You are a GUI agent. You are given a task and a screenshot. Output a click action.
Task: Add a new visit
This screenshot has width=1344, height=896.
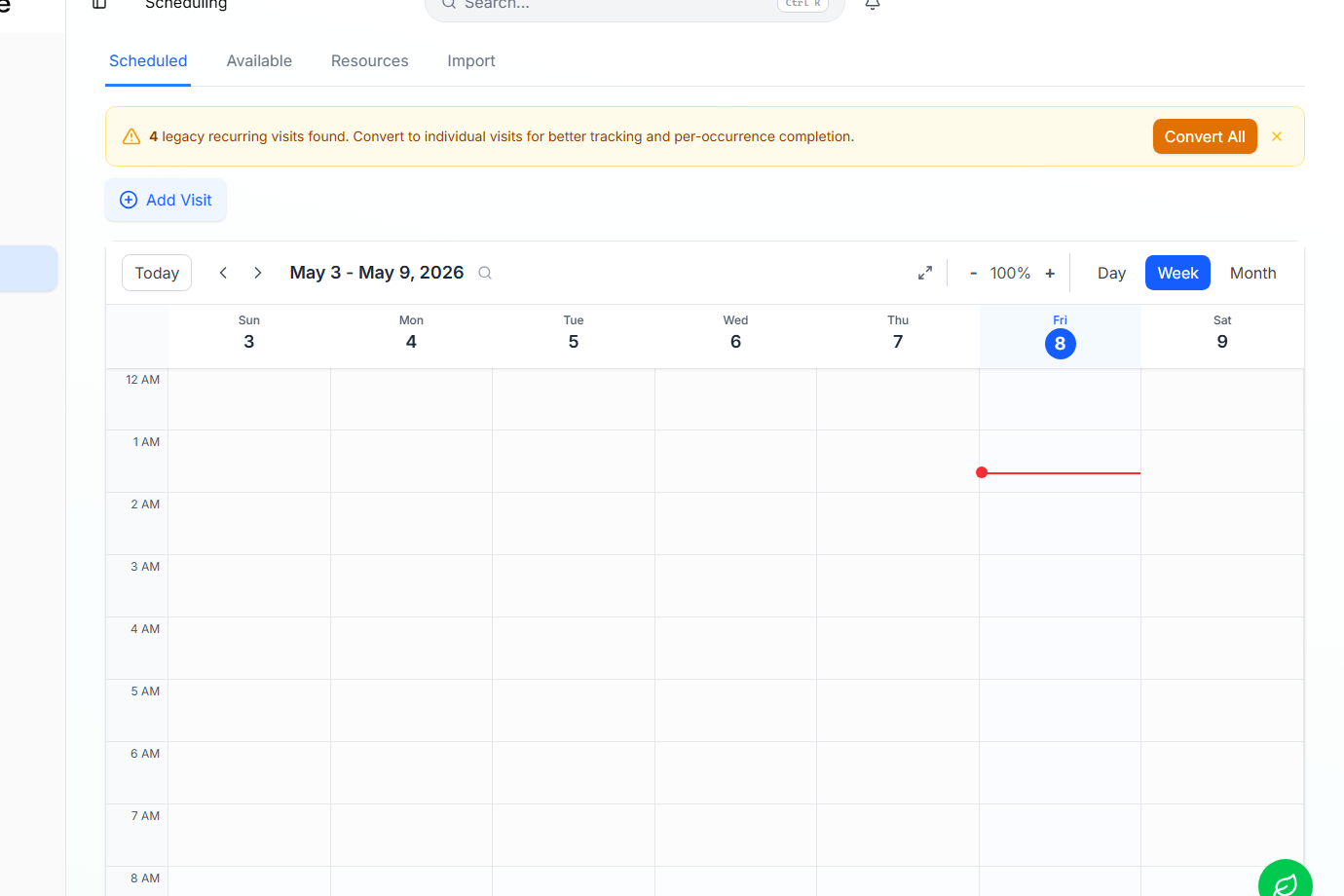(166, 200)
